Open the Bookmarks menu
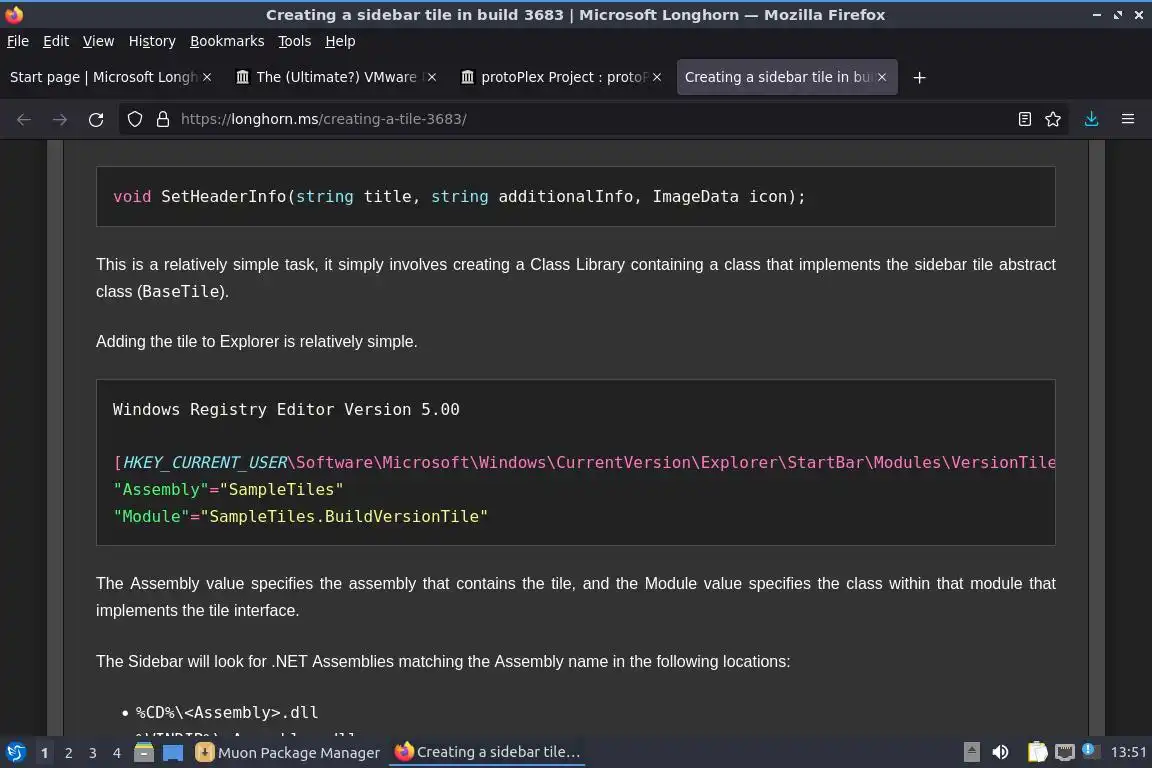 pyautogui.click(x=227, y=41)
